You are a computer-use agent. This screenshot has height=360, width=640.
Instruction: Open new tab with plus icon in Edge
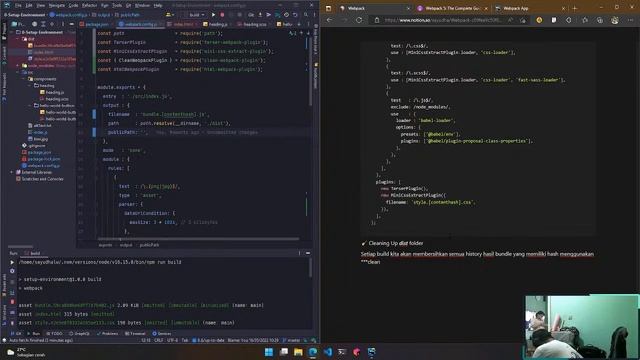(575, 8)
